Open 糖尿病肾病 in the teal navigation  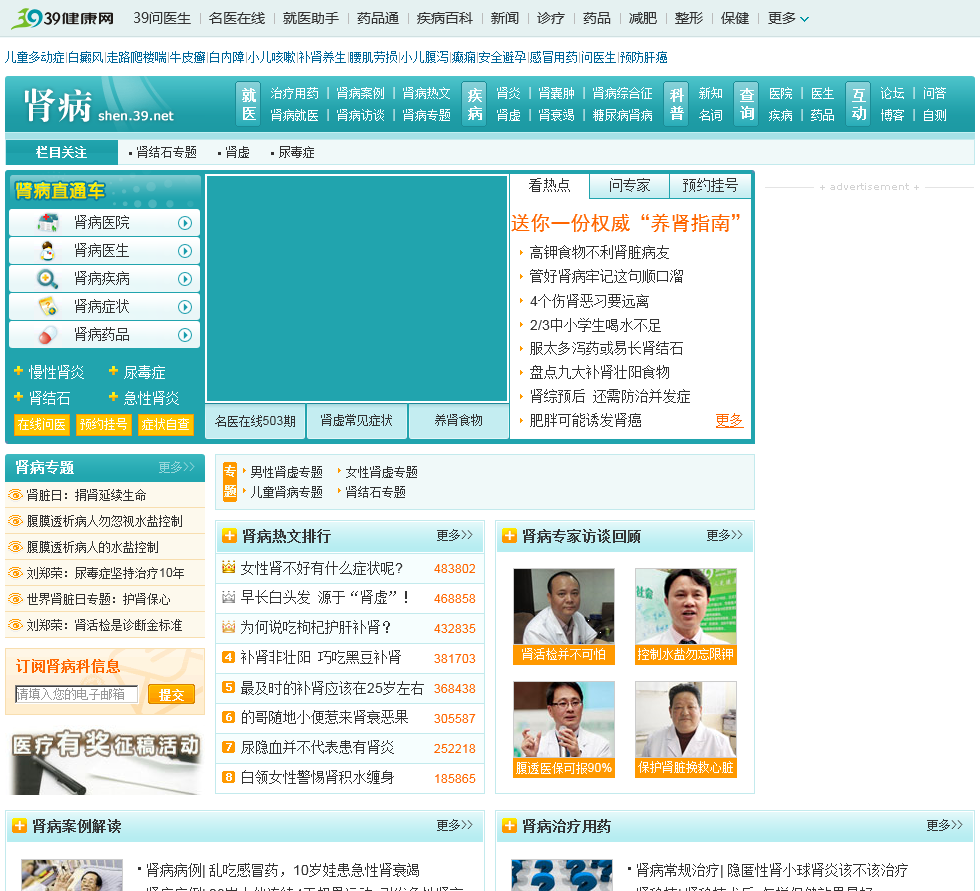622,116
